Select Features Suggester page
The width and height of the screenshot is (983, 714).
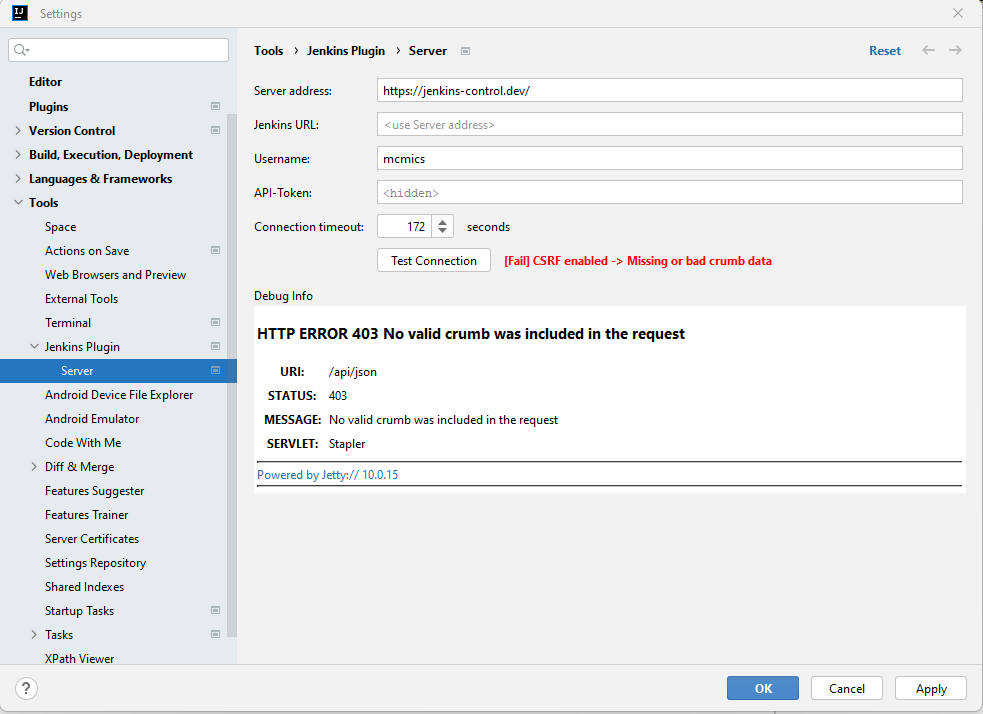95,490
